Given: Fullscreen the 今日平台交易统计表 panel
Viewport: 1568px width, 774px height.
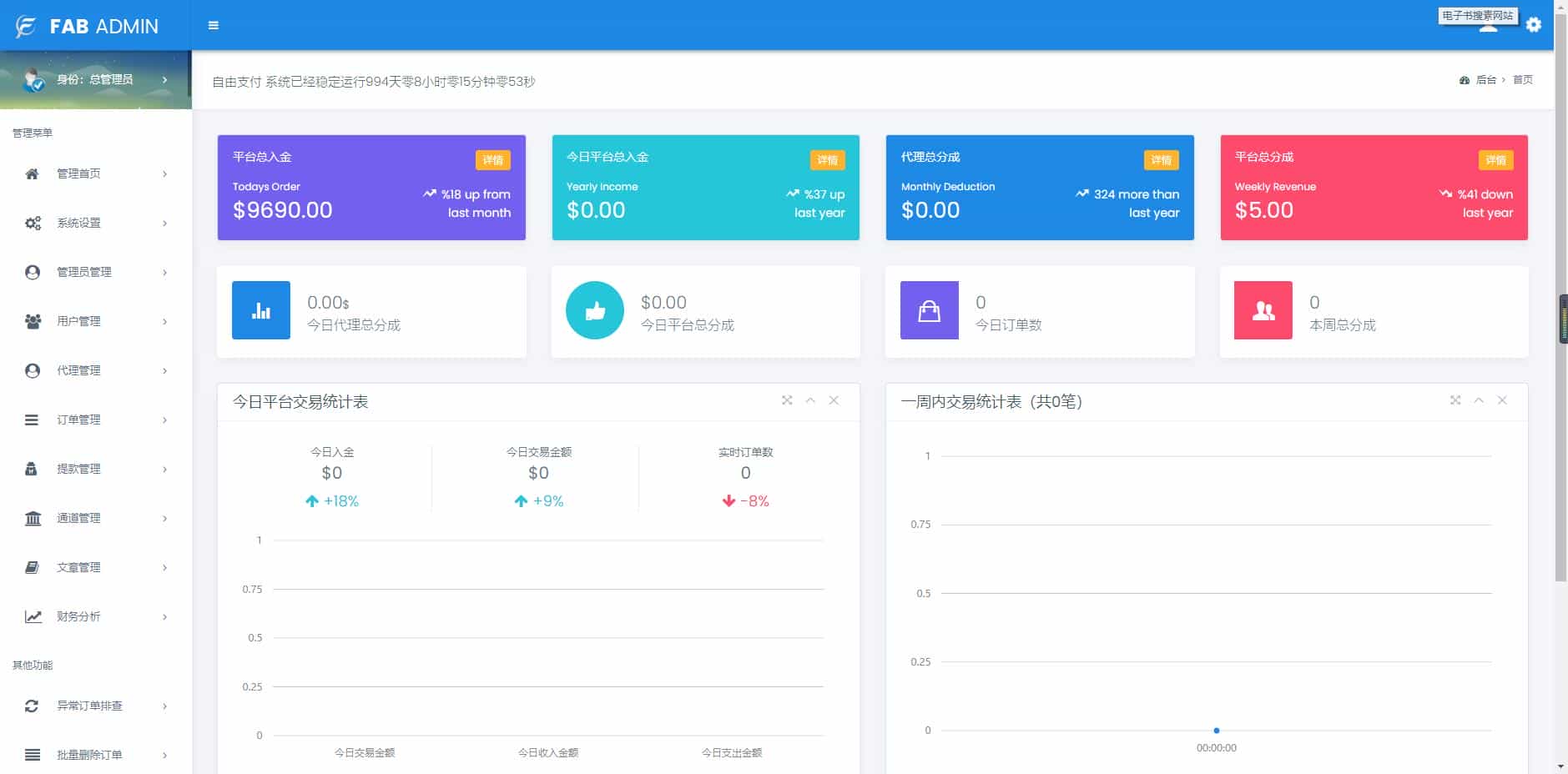Looking at the screenshot, I should click(x=787, y=400).
